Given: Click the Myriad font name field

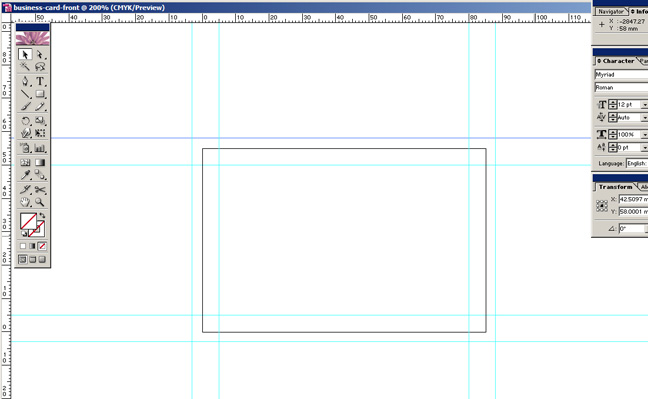Looking at the screenshot, I should point(621,74).
